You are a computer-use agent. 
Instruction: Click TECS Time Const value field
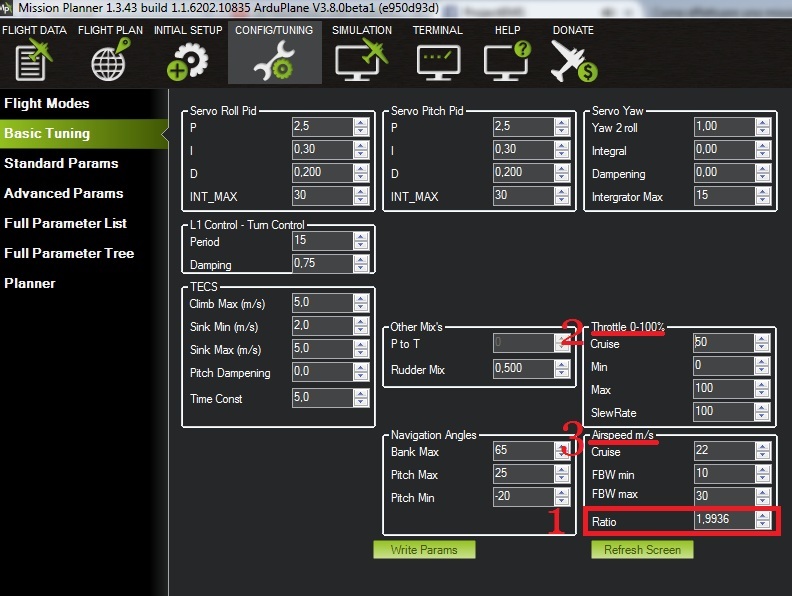click(x=322, y=398)
